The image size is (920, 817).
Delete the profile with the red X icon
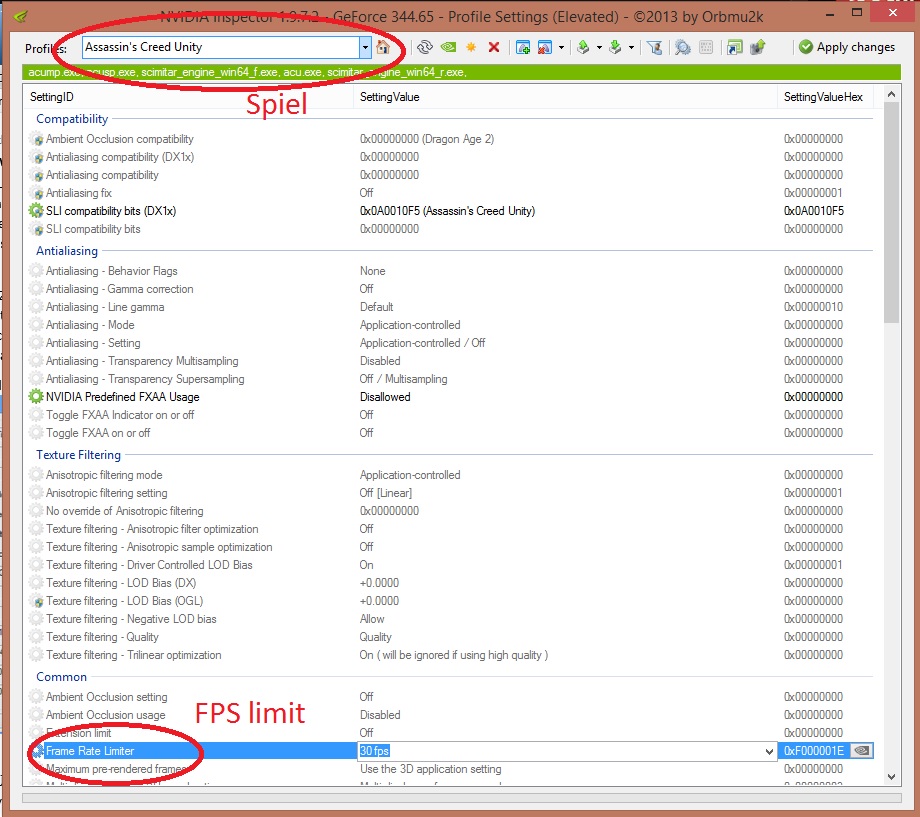(494, 48)
